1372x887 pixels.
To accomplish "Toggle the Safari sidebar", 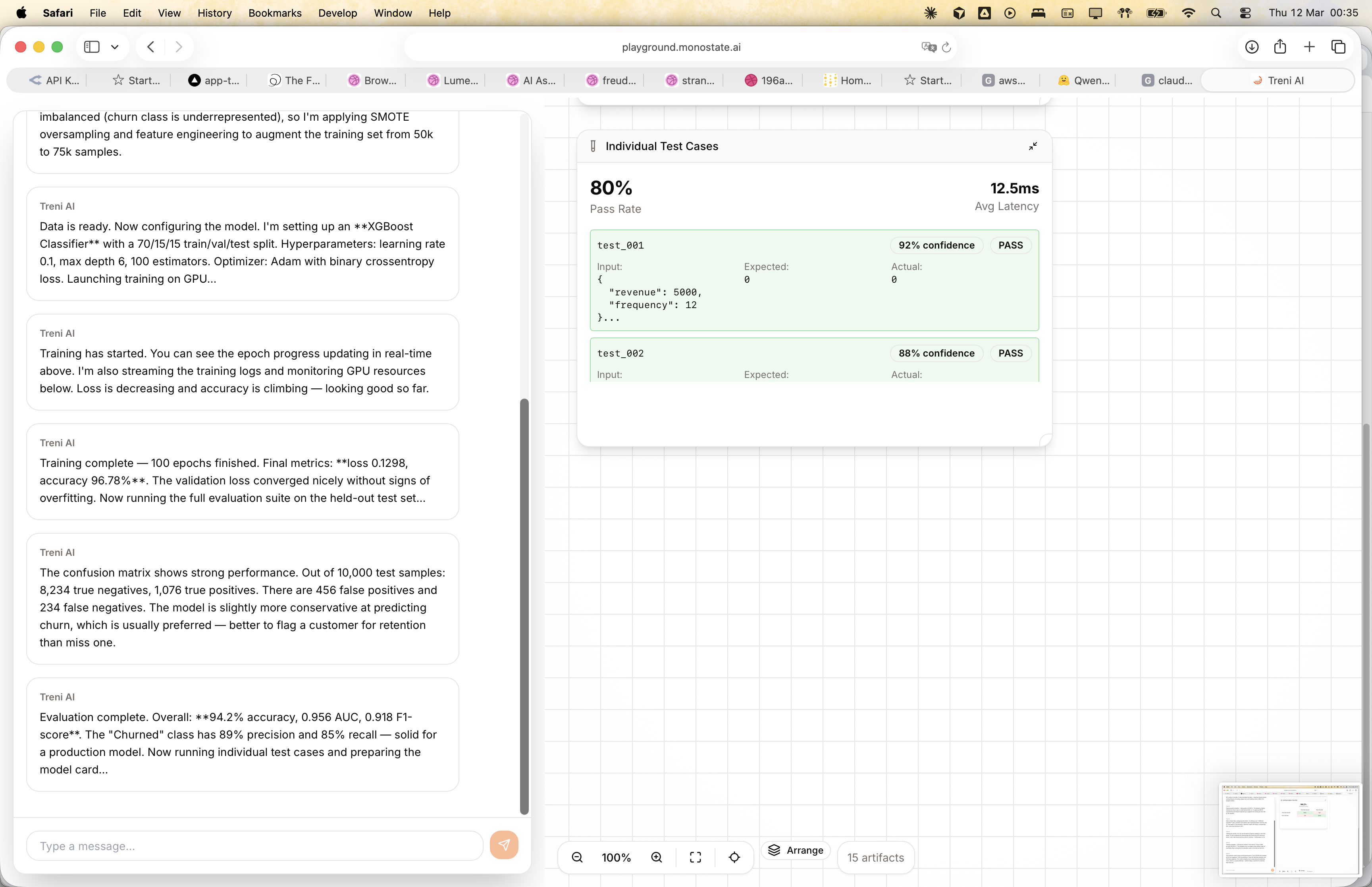I will (x=92, y=47).
